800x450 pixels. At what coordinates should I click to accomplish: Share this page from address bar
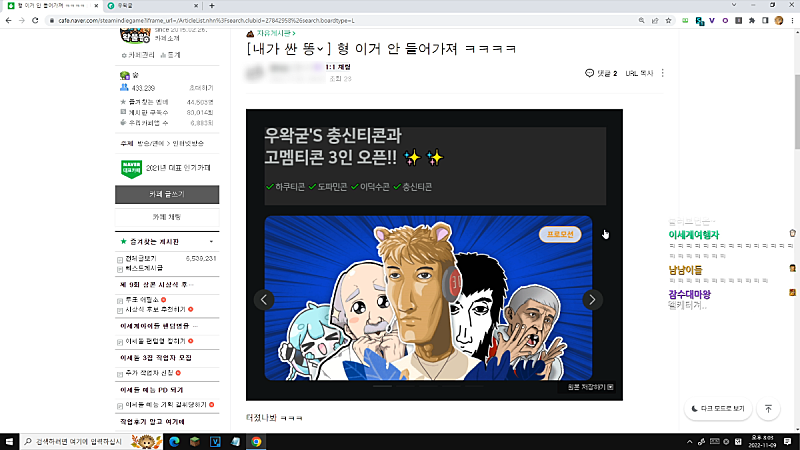(655, 20)
